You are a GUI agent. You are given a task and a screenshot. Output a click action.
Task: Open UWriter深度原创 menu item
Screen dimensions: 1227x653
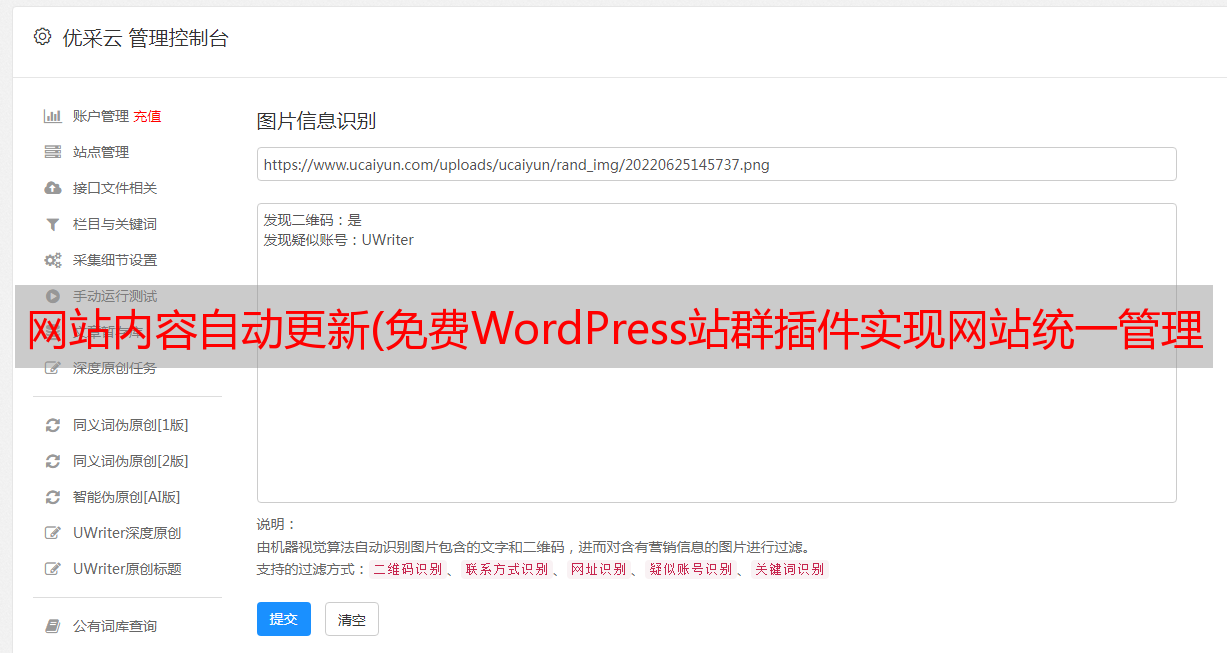click(x=127, y=533)
